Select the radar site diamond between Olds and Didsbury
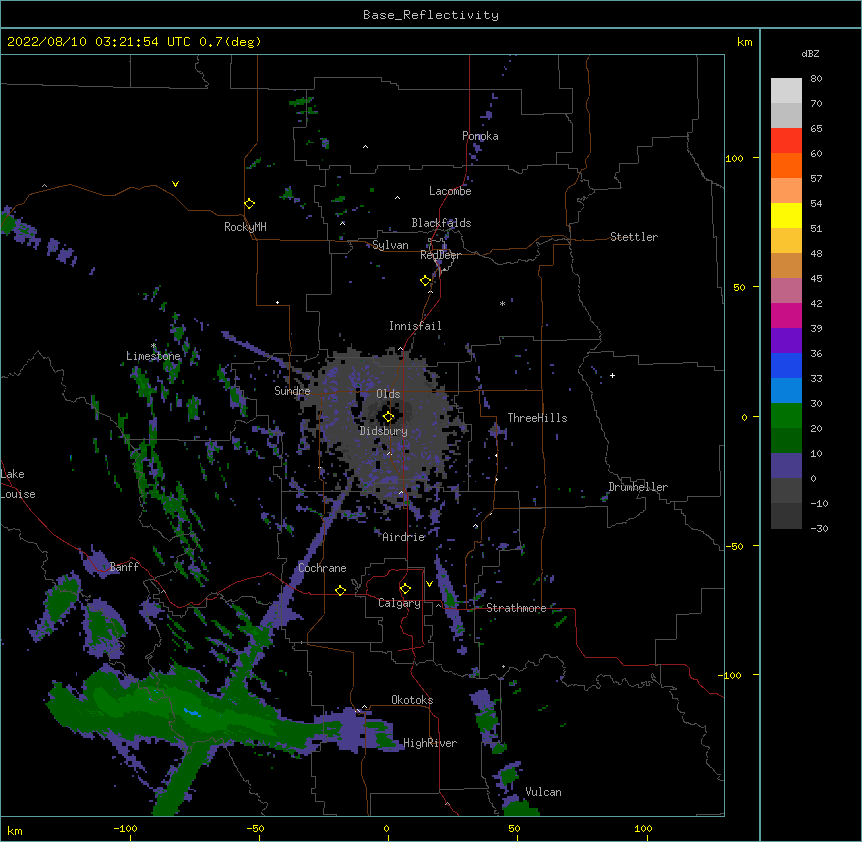 [388, 417]
